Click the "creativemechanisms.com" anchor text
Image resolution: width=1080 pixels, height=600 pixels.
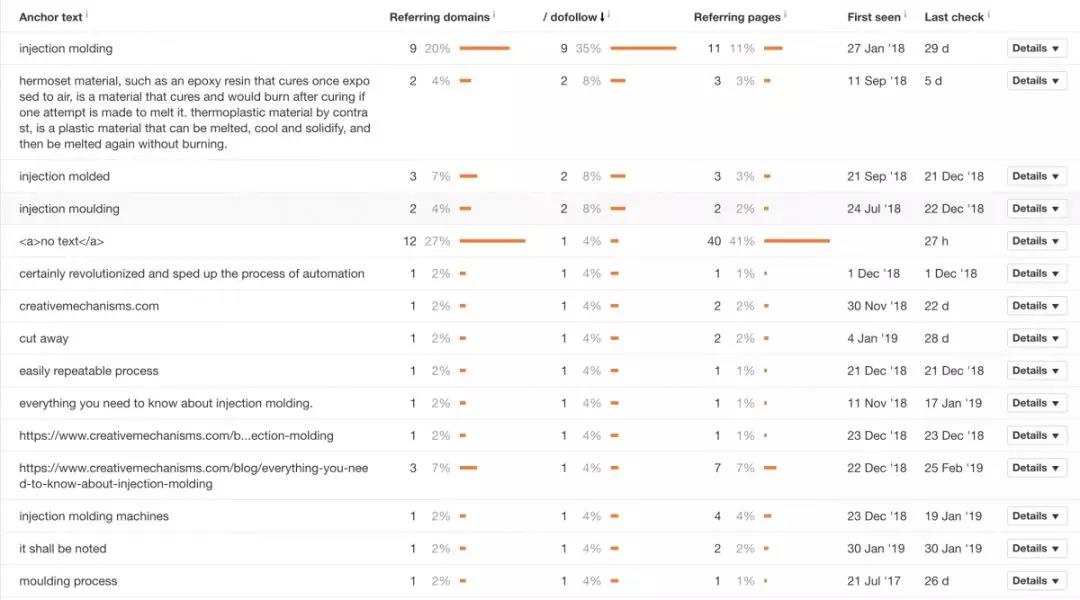pyautogui.click(x=89, y=306)
